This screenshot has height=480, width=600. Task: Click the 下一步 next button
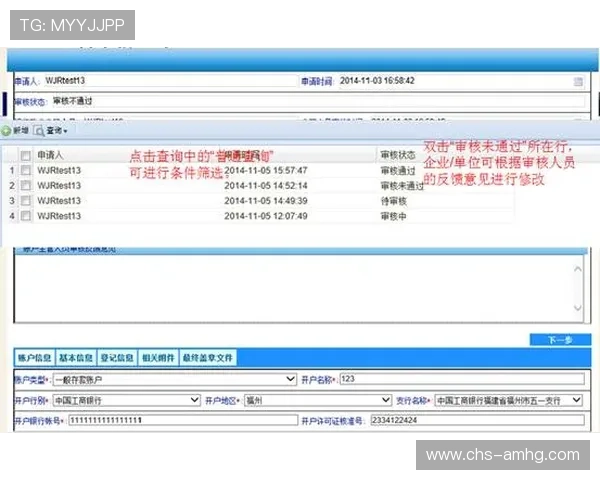coord(560,340)
